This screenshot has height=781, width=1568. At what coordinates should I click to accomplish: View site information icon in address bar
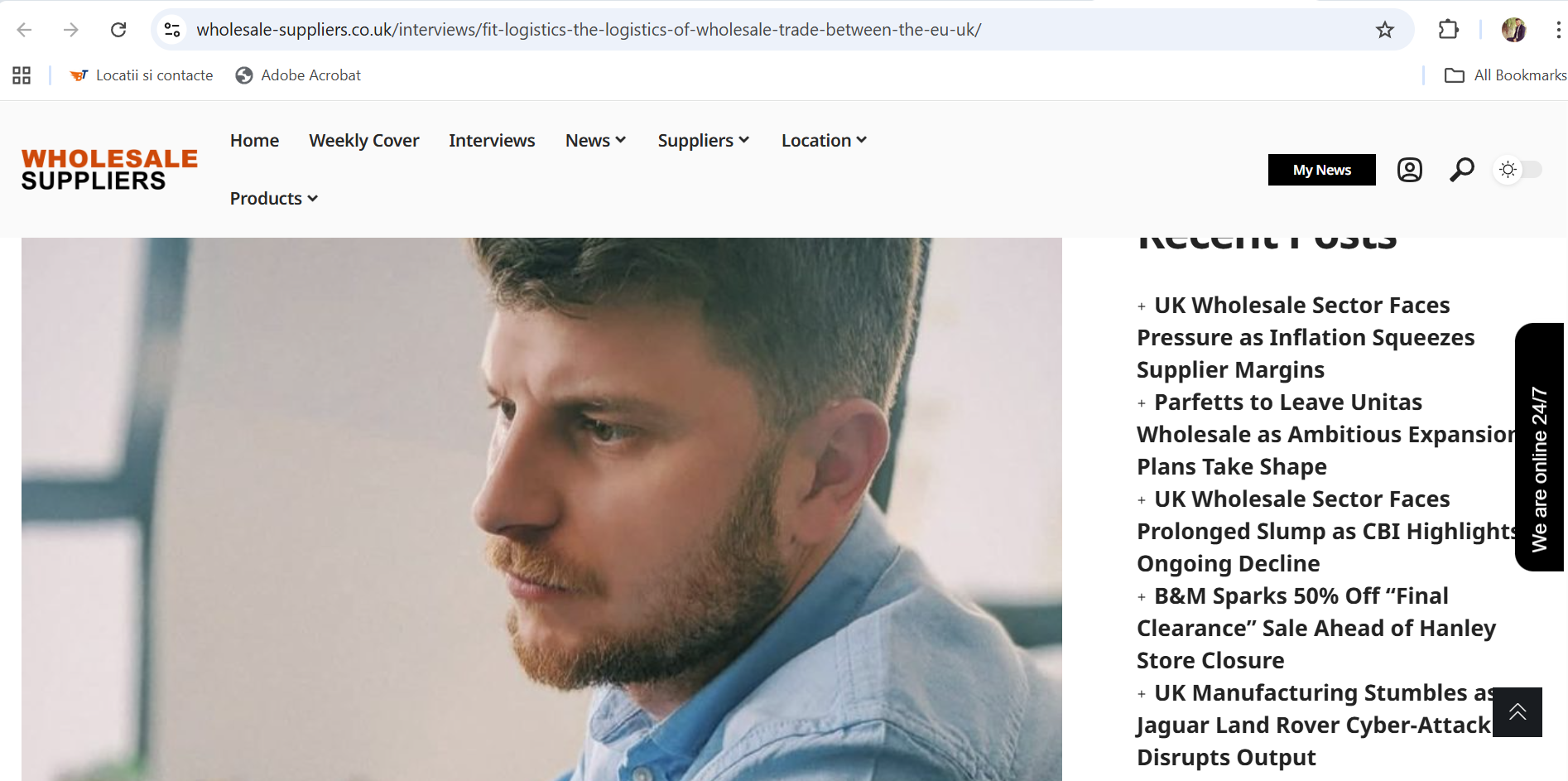click(x=172, y=30)
